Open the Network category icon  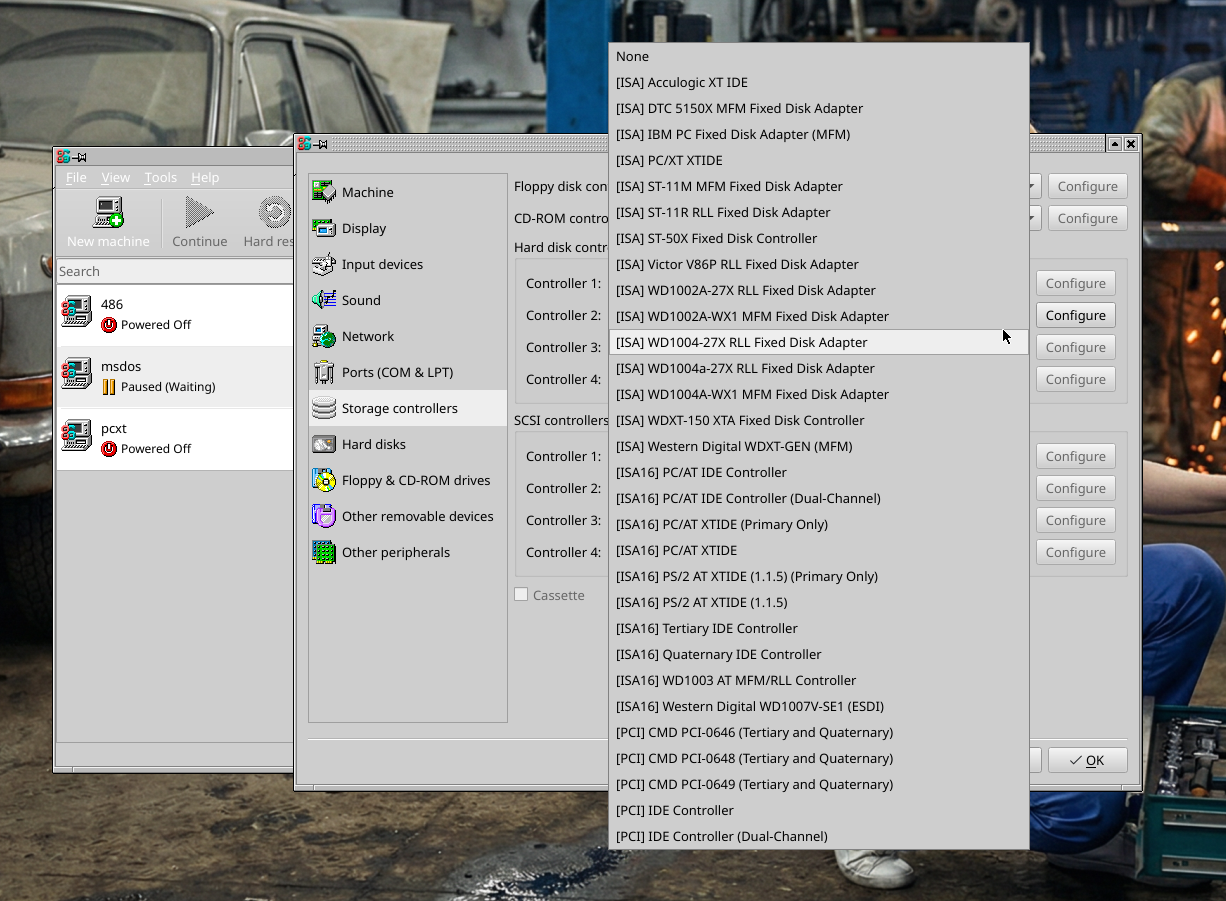tap(324, 336)
